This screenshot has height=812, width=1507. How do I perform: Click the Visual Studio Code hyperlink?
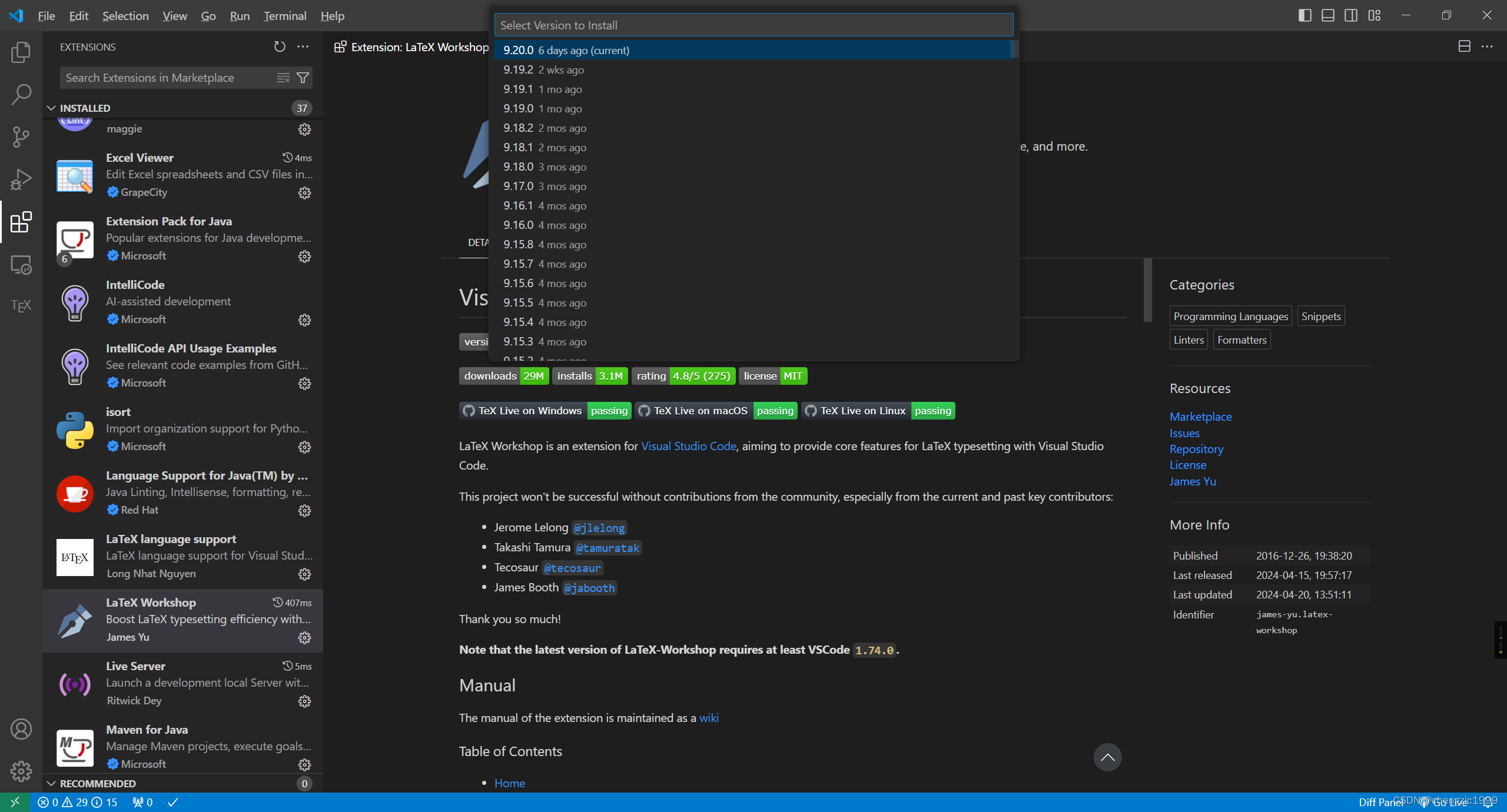point(688,446)
